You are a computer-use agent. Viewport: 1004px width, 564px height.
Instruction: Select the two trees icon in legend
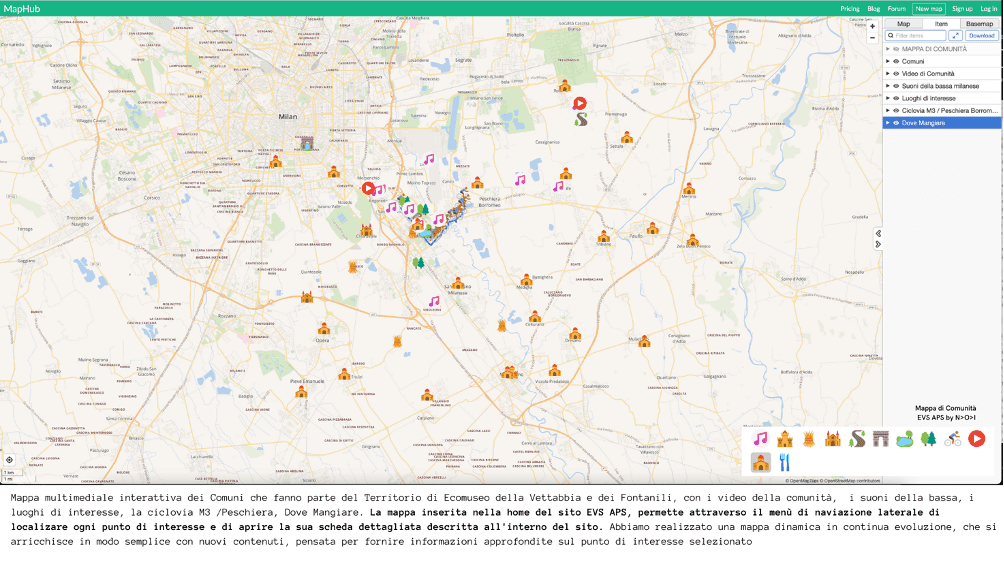tap(928, 439)
